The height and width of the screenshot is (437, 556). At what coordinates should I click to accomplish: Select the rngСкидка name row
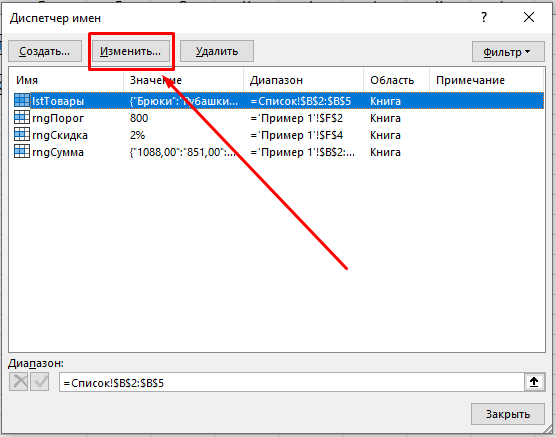coord(278,135)
